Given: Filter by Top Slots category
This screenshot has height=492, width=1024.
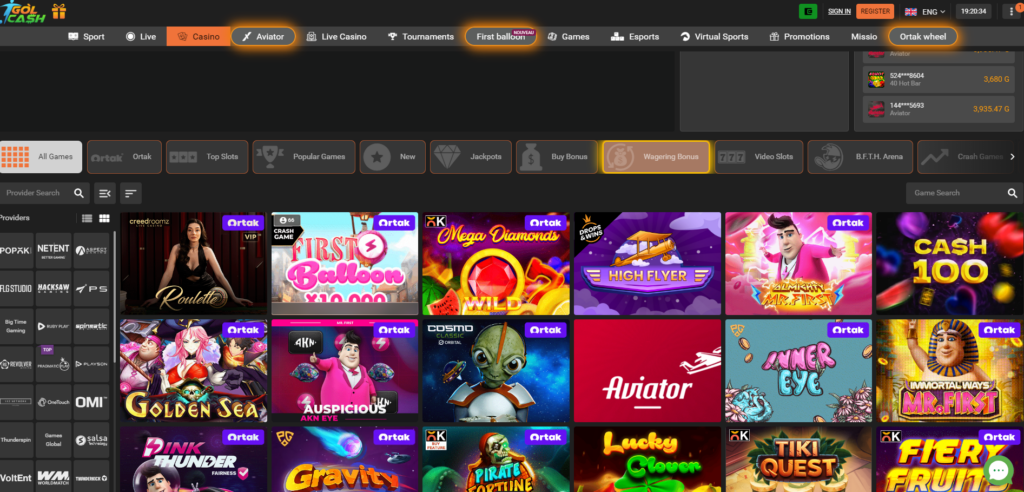Looking at the screenshot, I should point(207,157).
